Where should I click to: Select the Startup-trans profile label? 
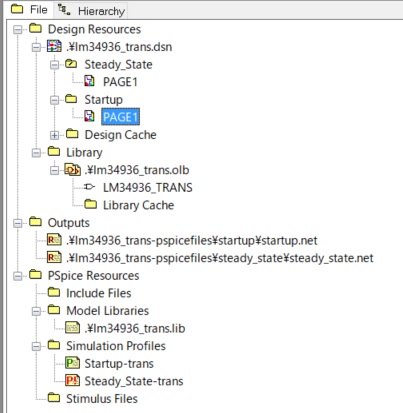(119, 364)
